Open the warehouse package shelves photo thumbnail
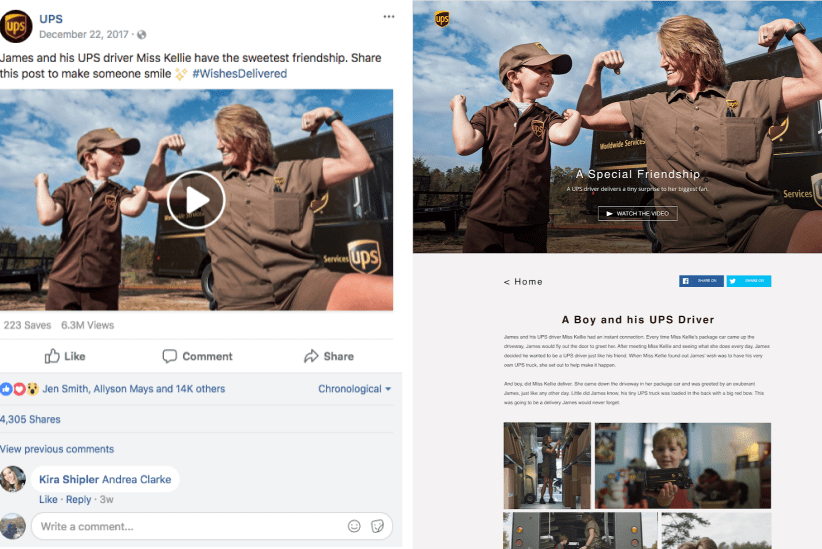Viewport: 822px width, 549px height. click(x=547, y=466)
